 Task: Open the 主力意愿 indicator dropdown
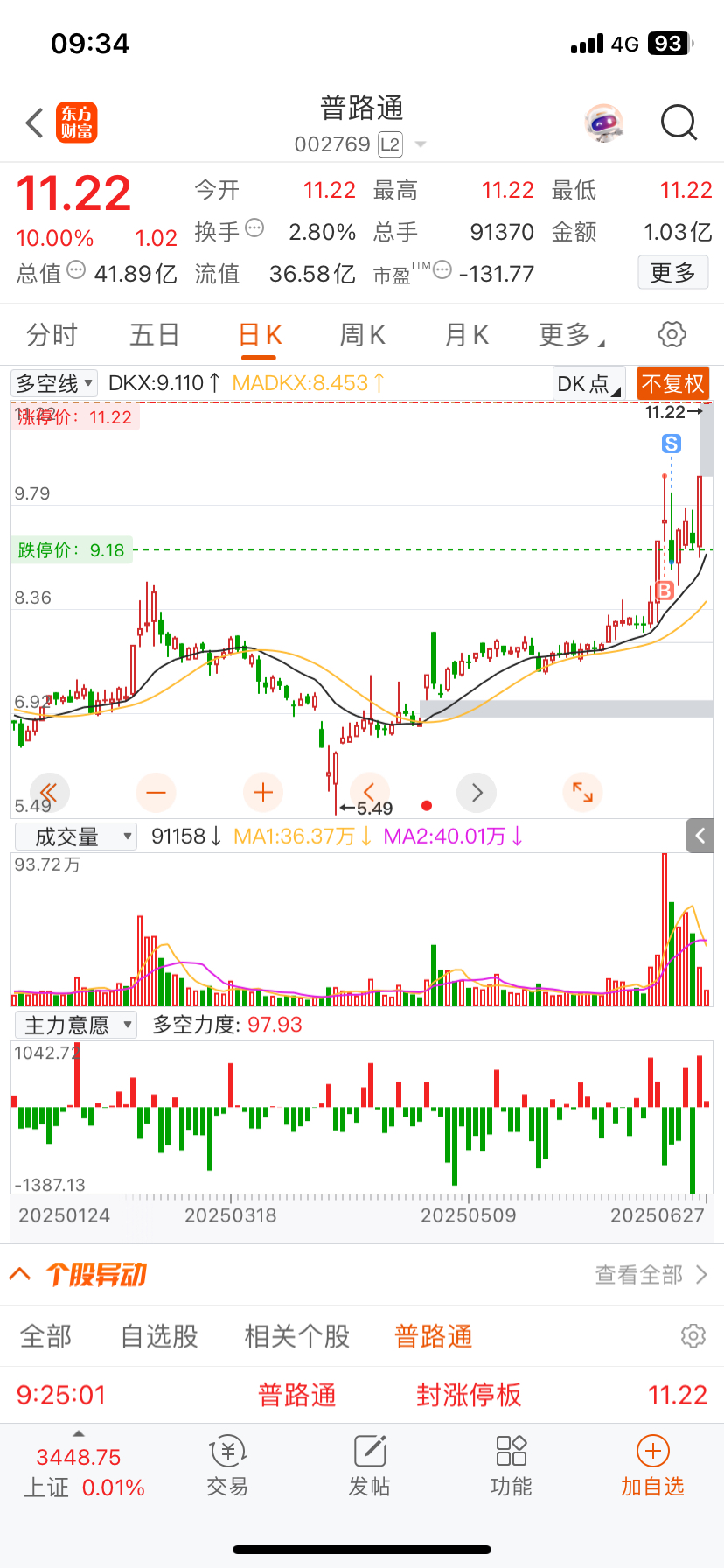click(76, 1025)
